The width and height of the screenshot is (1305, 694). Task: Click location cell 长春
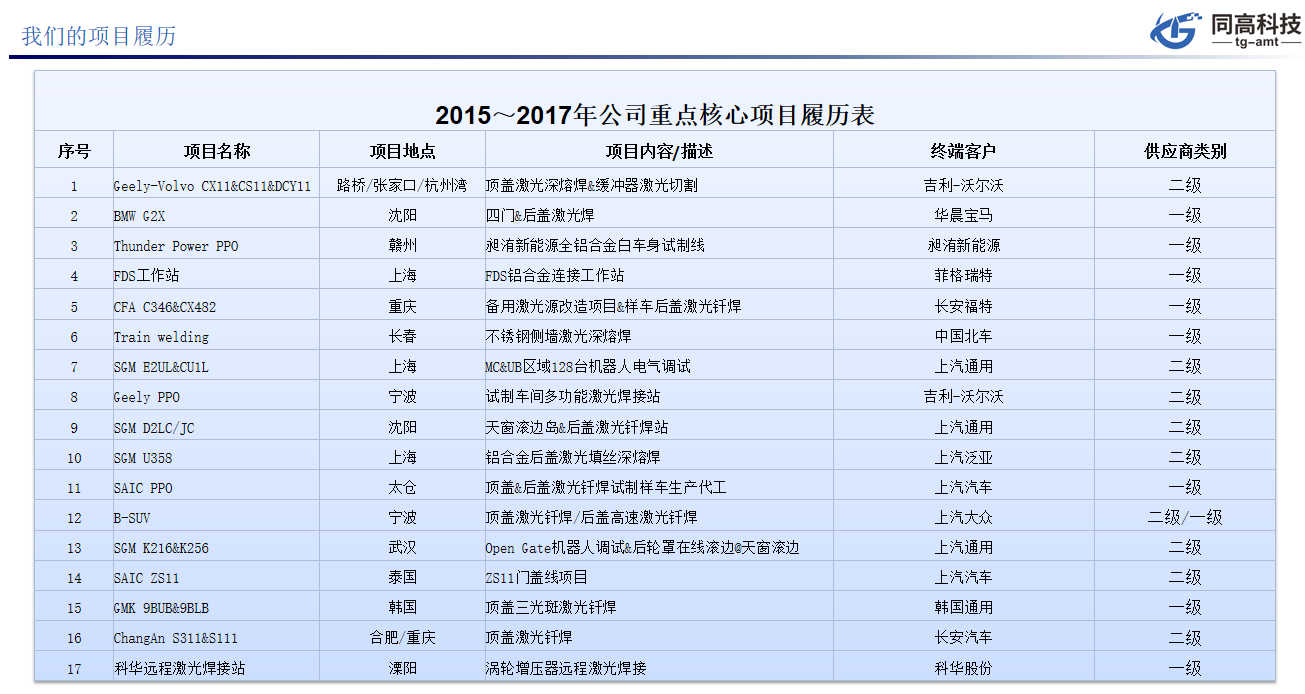tap(403, 337)
